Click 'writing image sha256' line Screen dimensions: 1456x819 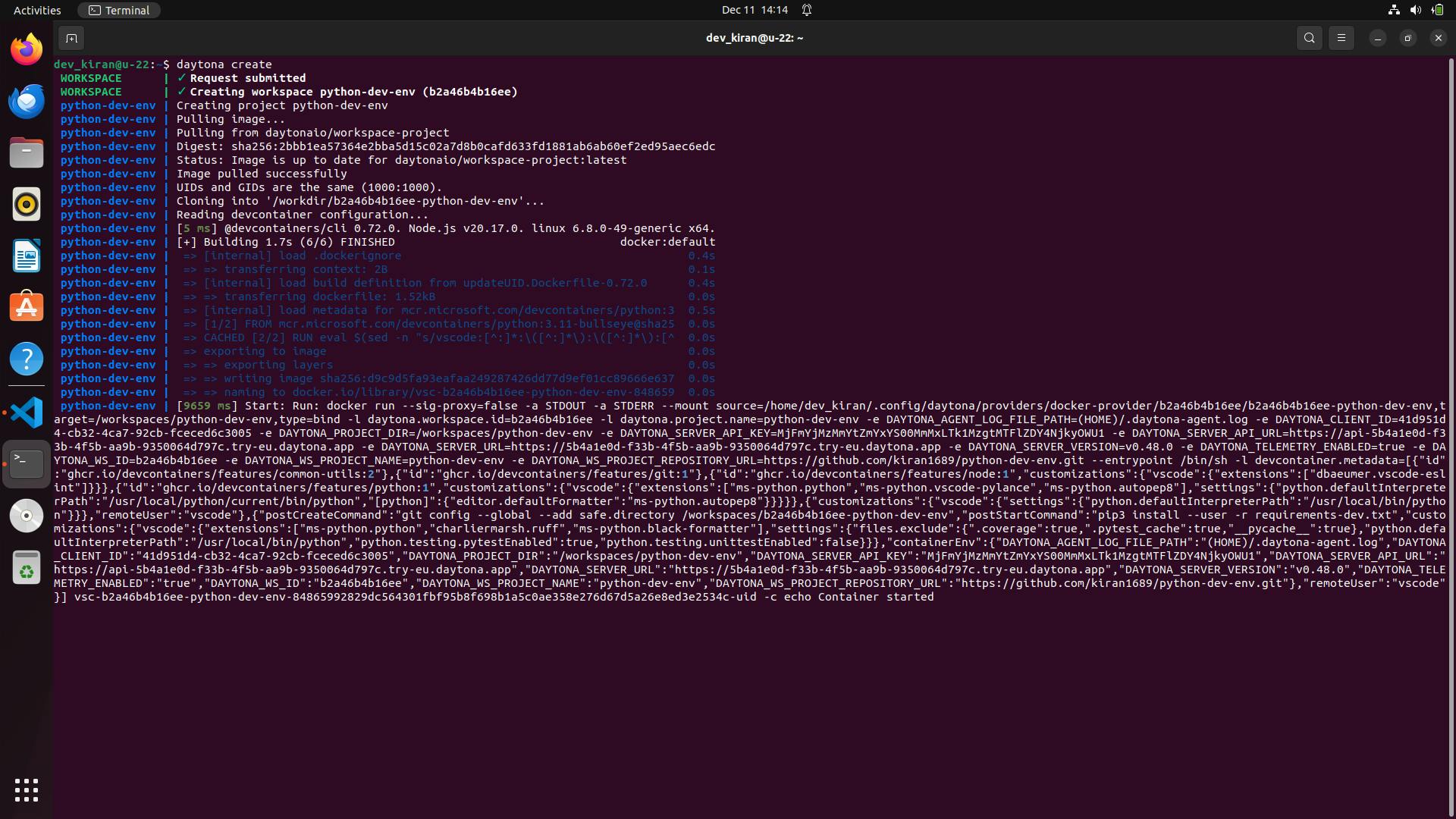[x=428, y=378]
